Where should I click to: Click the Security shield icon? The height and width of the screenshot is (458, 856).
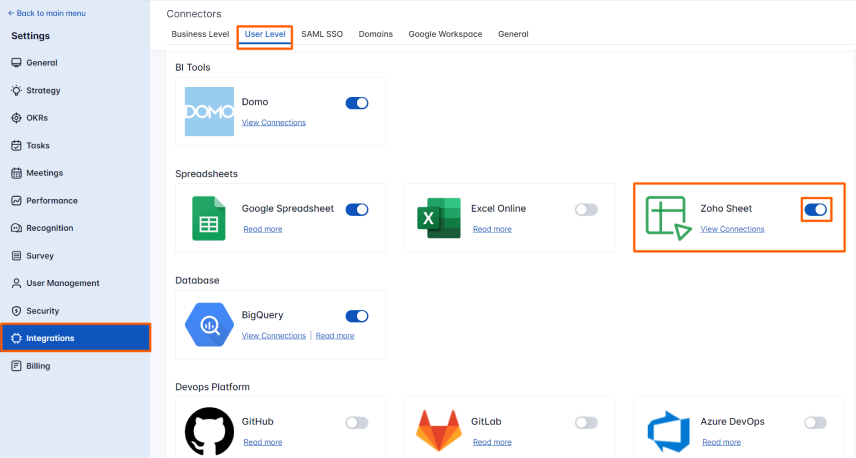point(16,311)
